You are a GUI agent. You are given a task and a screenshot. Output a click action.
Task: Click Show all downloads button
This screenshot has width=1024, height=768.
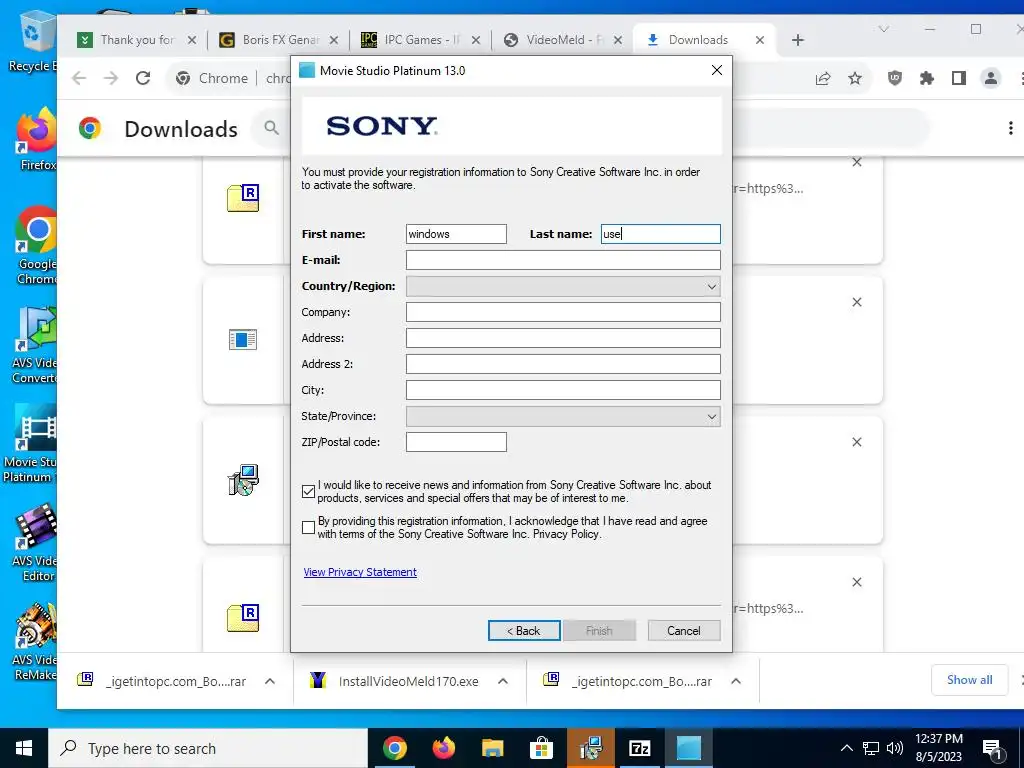coord(969,680)
